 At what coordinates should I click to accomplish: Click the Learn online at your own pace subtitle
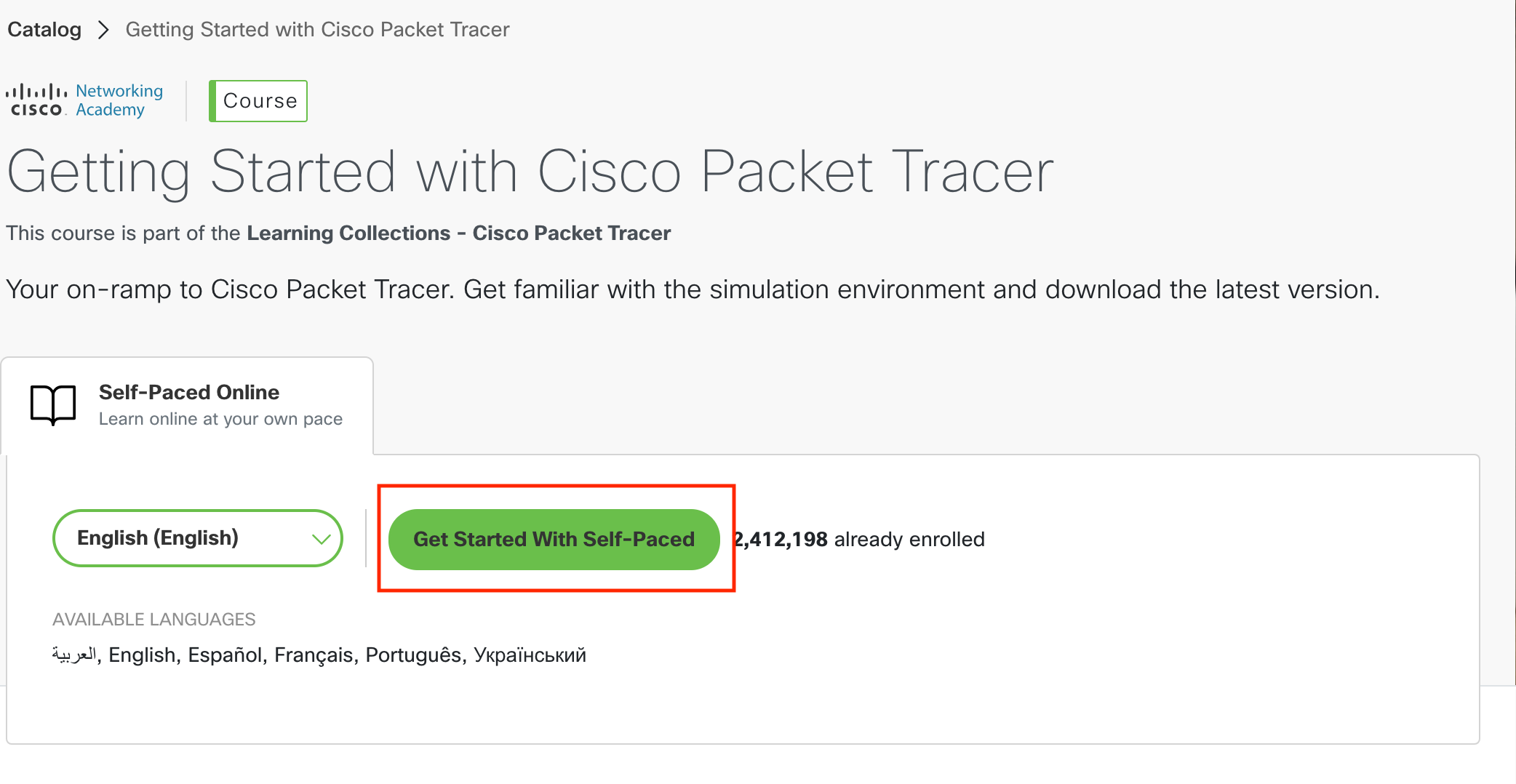(x=220, y=419)
